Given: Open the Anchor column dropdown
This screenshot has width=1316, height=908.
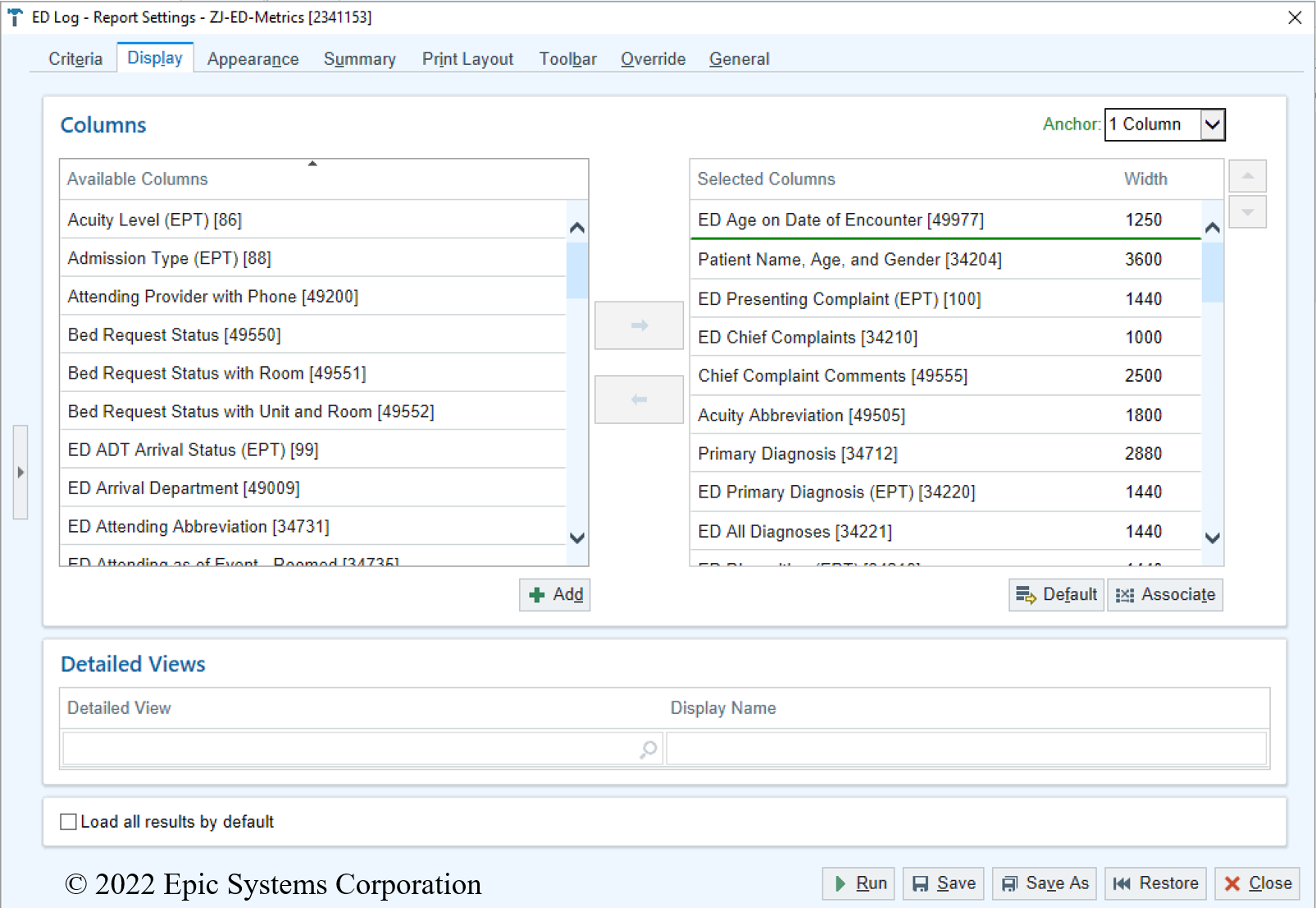Looking at the screenshot, I should pyautogui.click(x=1212, y=125).
